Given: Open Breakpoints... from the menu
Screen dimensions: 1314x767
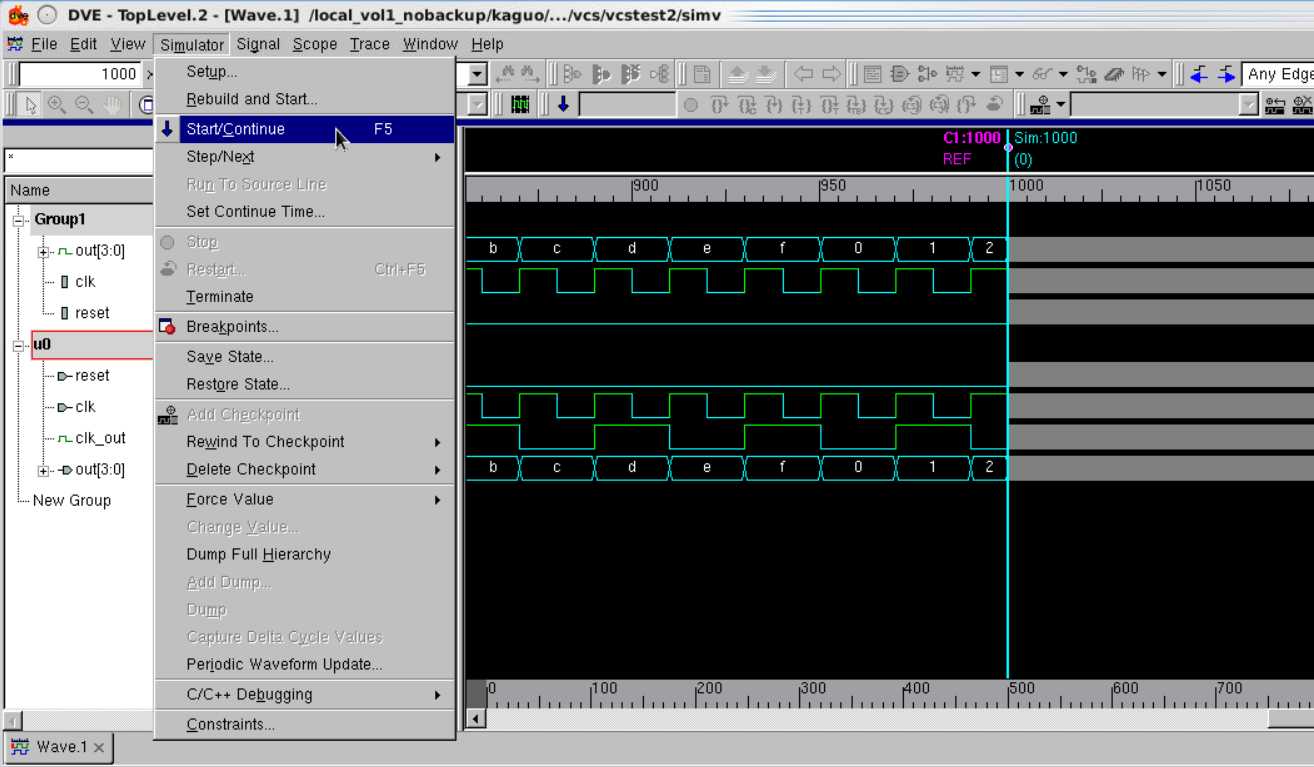Looking at the screenshot, I should pyautogui.click(x=232, y=327).
